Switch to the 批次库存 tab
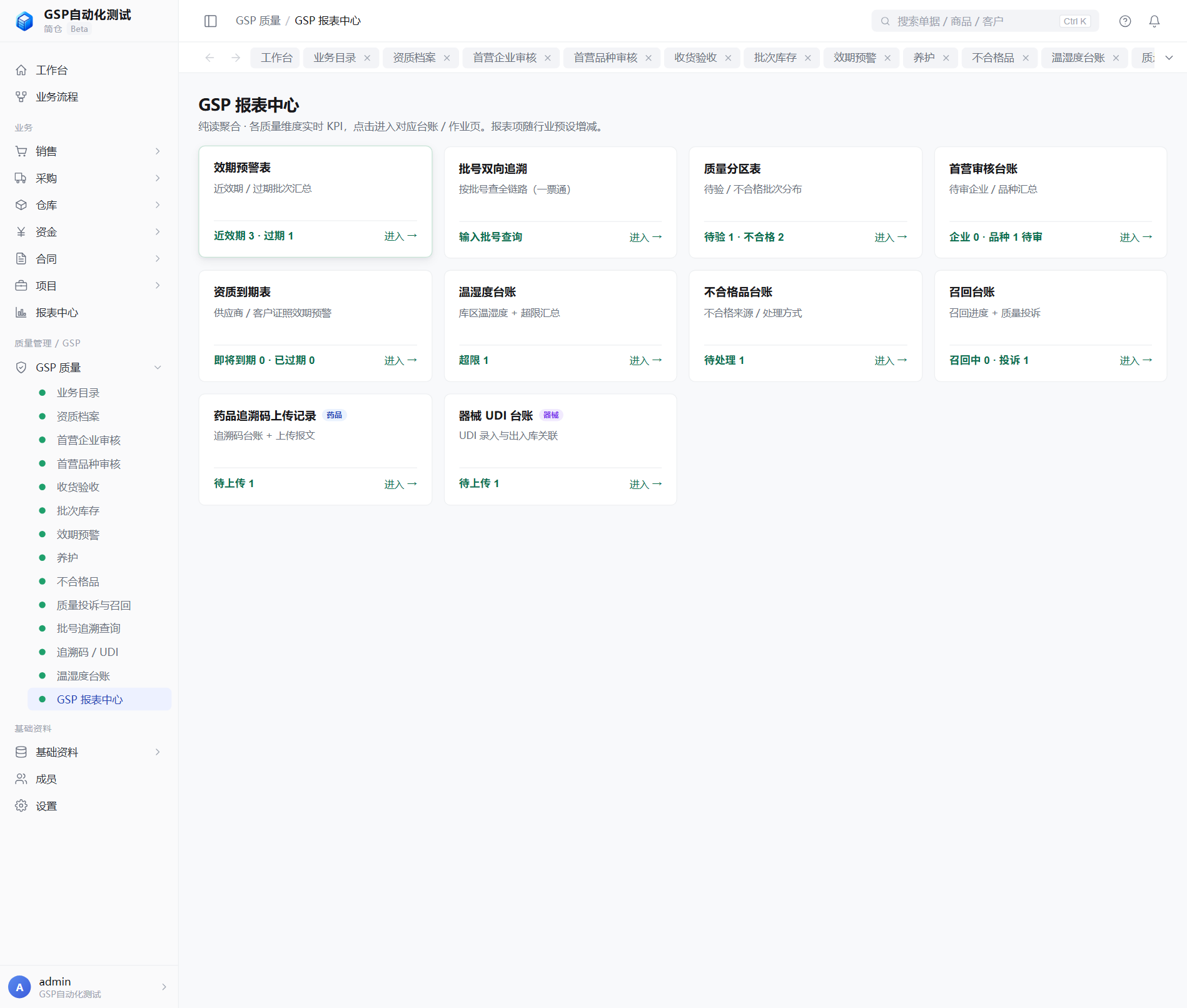1187x1008 pixels. tap(775, 58)
